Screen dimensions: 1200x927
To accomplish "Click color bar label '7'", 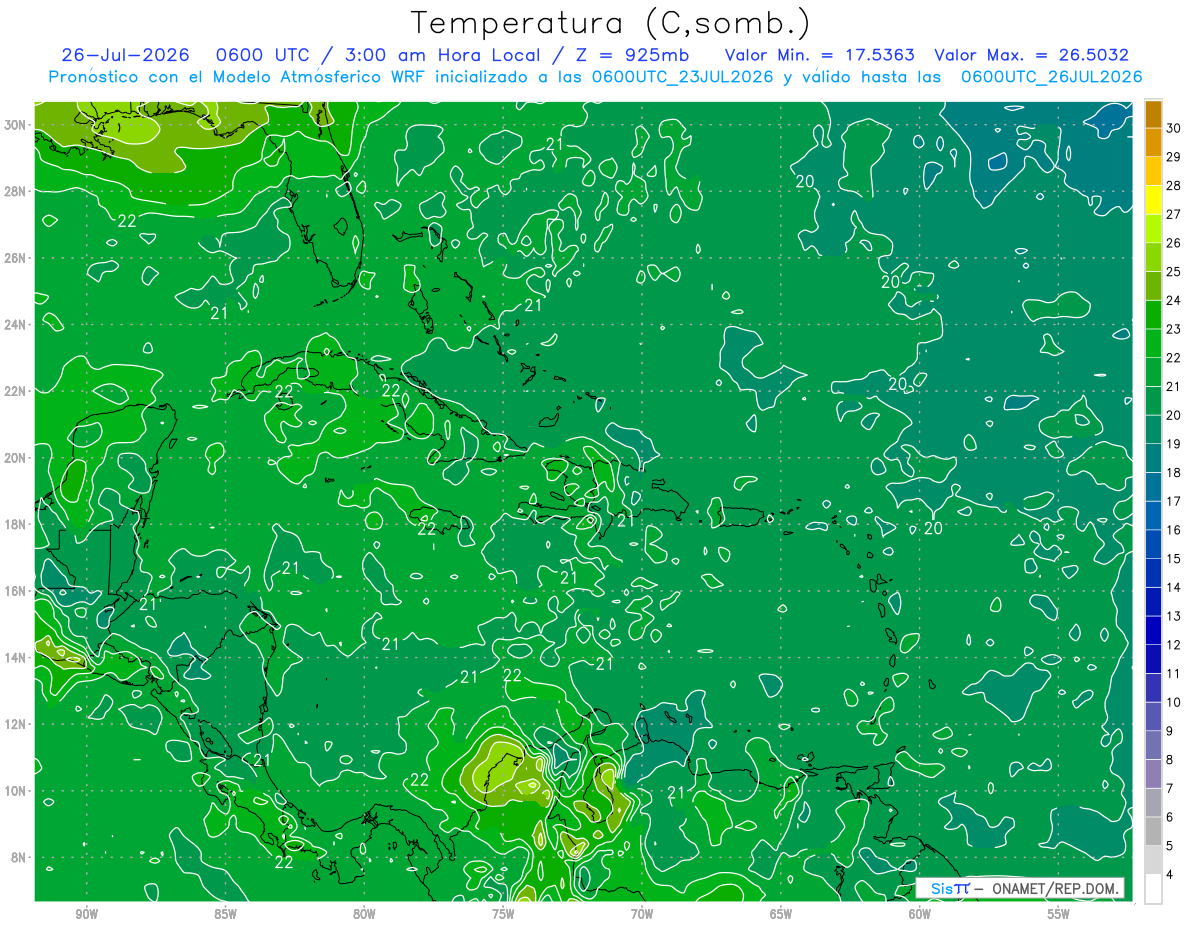I will 1170,789.
